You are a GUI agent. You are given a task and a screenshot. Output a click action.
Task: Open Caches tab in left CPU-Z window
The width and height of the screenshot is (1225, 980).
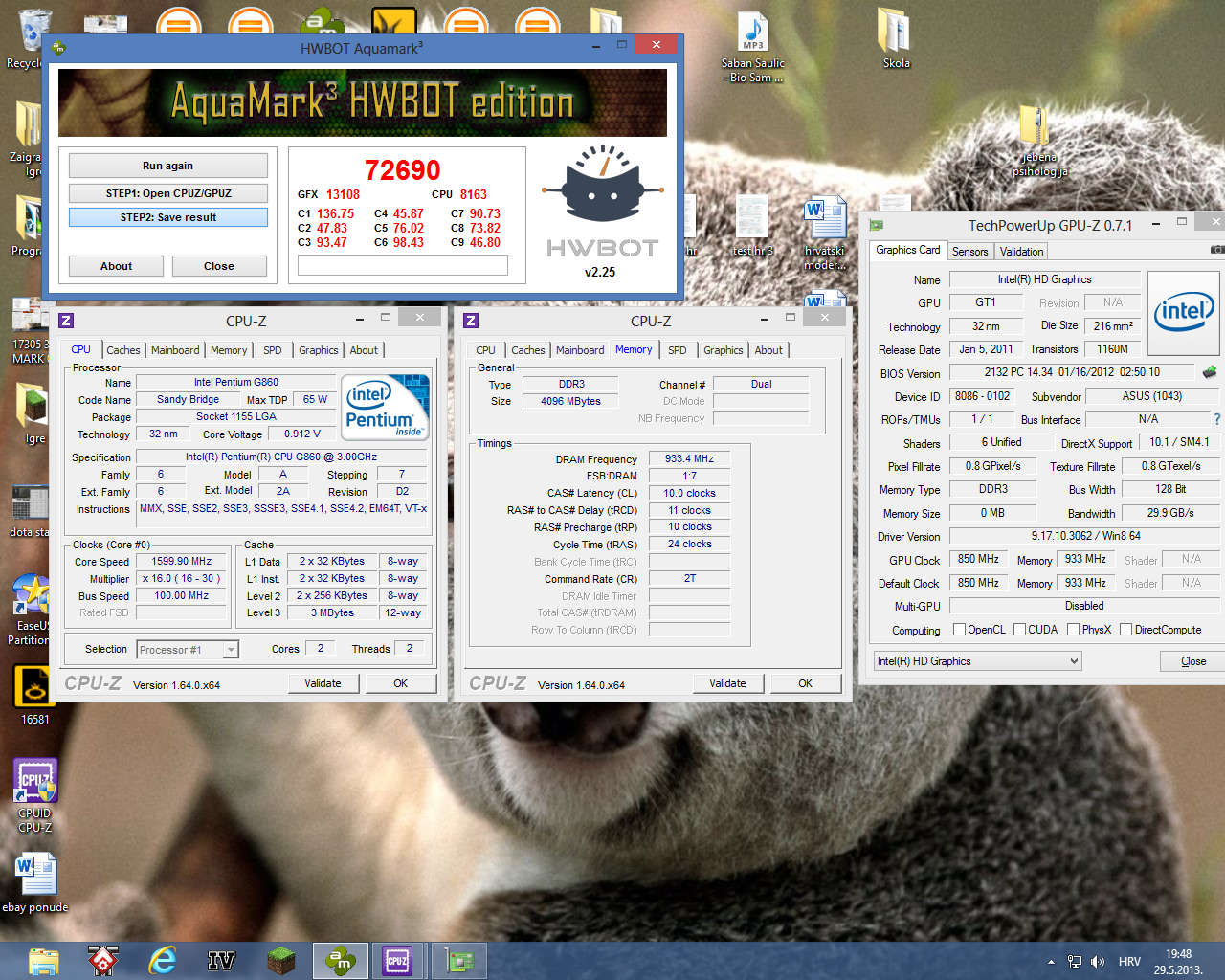click(123, 350)
